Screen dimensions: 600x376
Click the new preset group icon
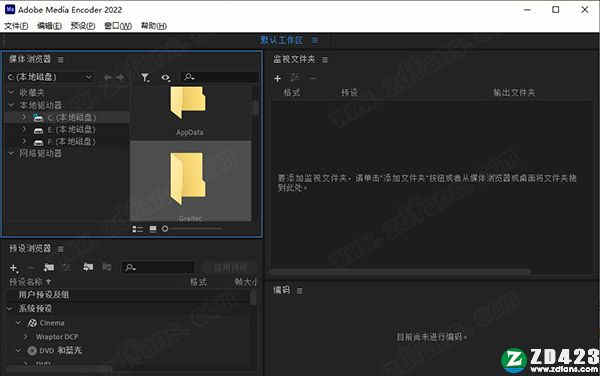[49, 267]
